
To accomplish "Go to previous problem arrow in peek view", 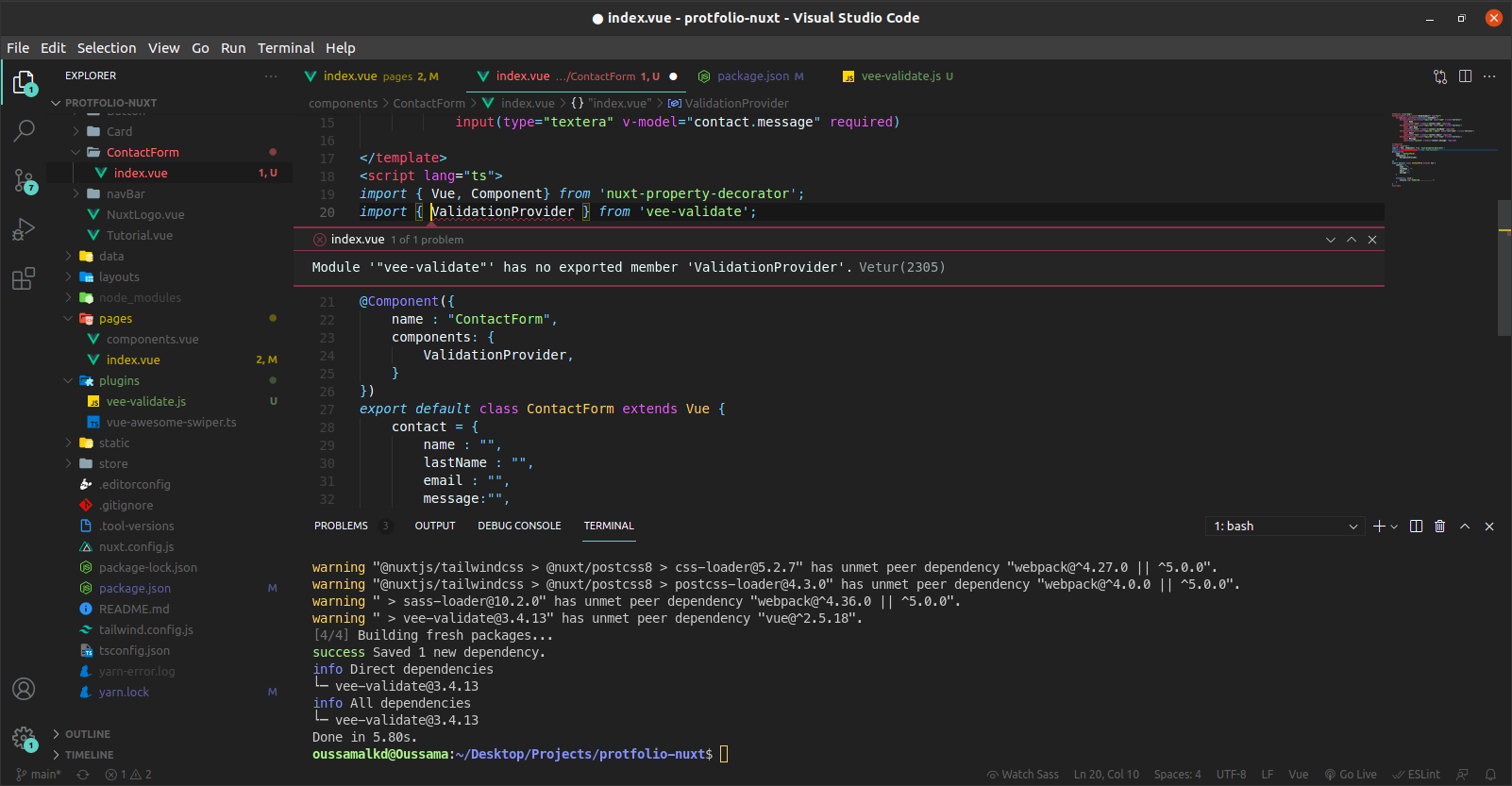I will [x=1352, y=240].
